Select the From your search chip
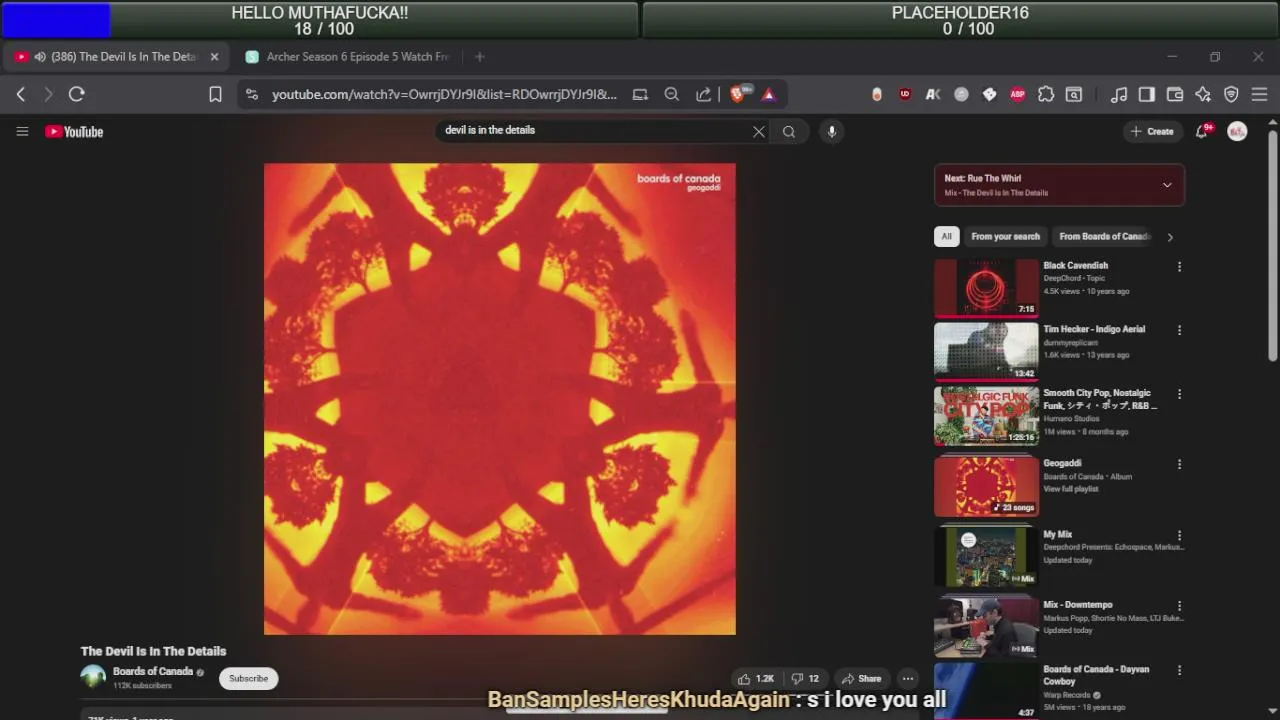Viewport: 1280px width, 720px height. [x=1005, y=236]
